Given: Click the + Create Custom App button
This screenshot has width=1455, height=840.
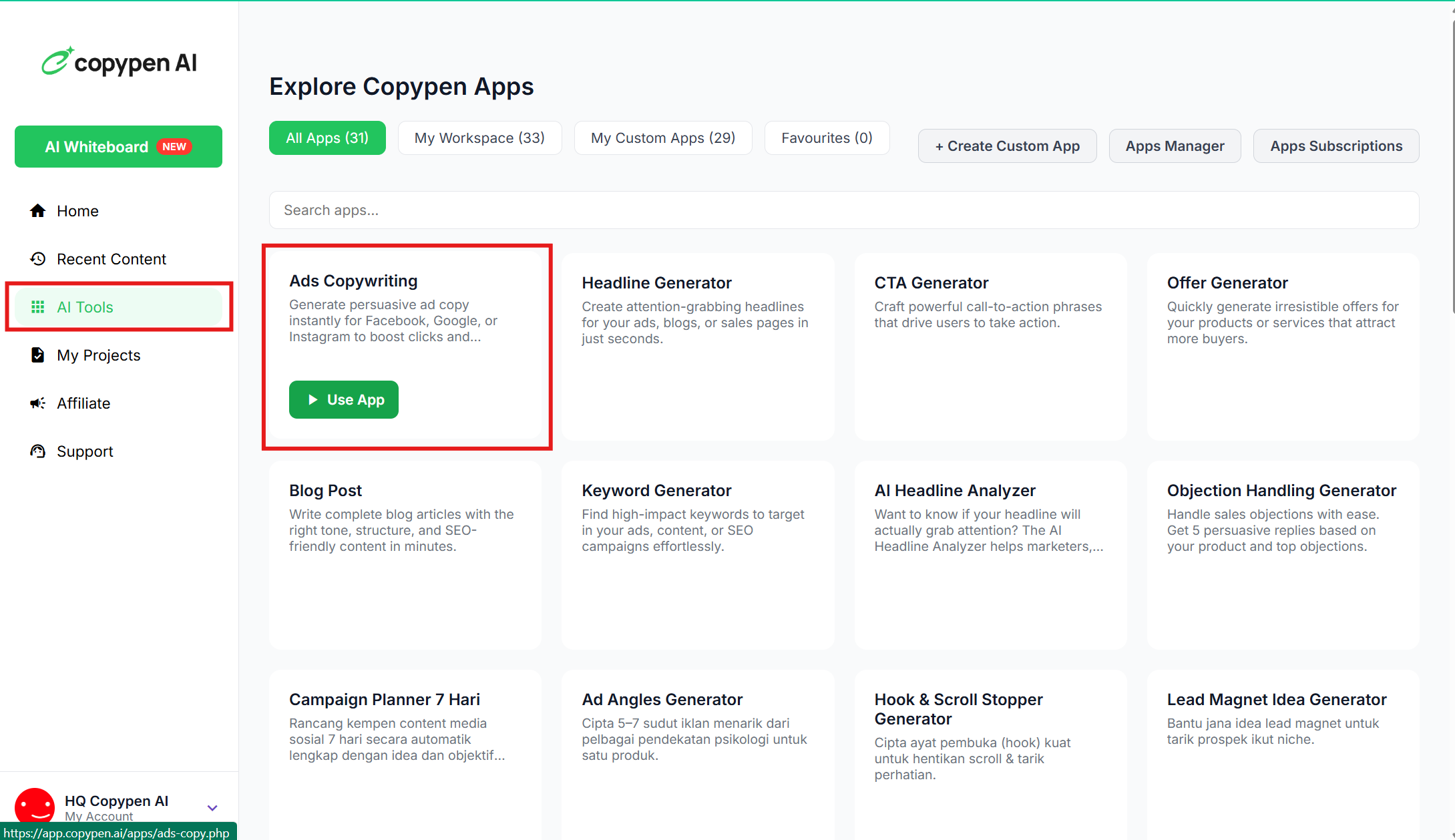Looking at the screenshot, I should pyautogui.click(x=1007, y=146).
